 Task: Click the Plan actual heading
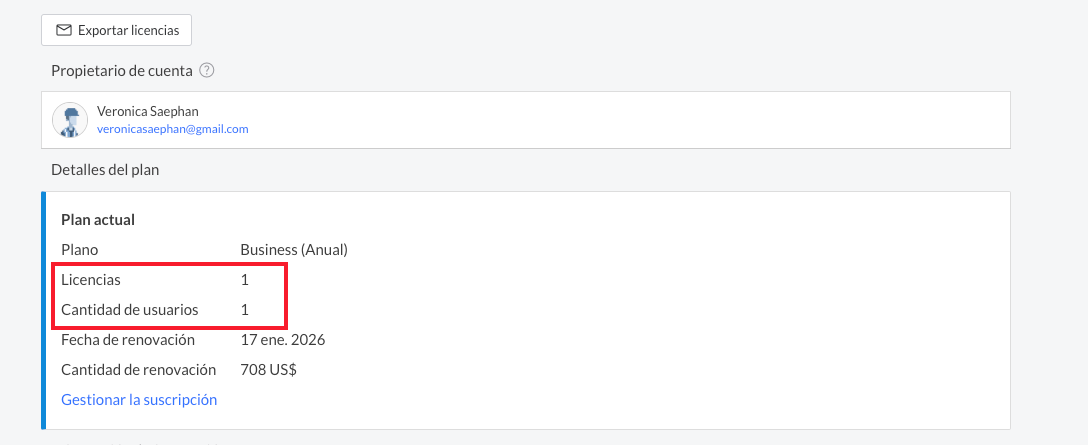coord(98,219)
